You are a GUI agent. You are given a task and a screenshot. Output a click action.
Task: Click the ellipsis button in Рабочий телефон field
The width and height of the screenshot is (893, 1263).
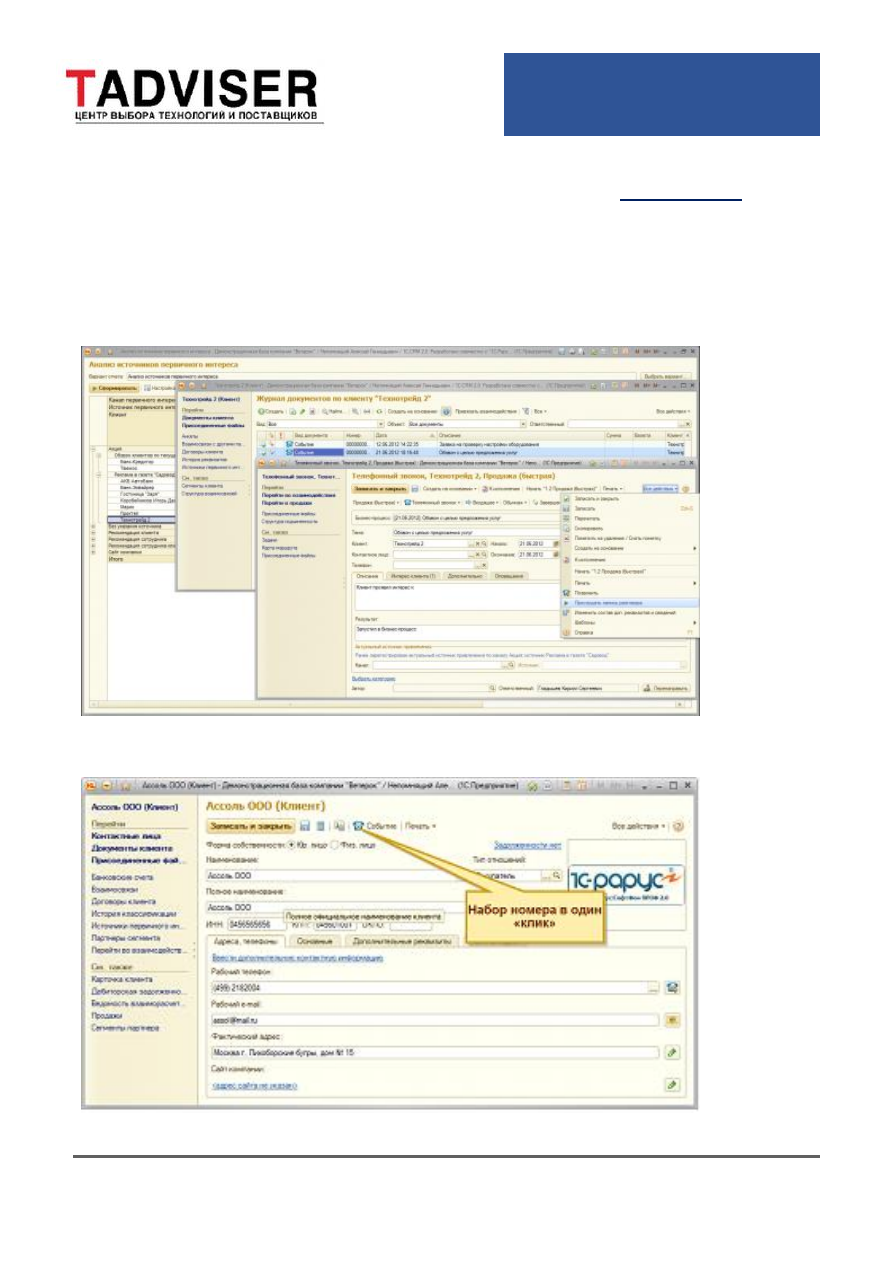[x=653, y=987]
